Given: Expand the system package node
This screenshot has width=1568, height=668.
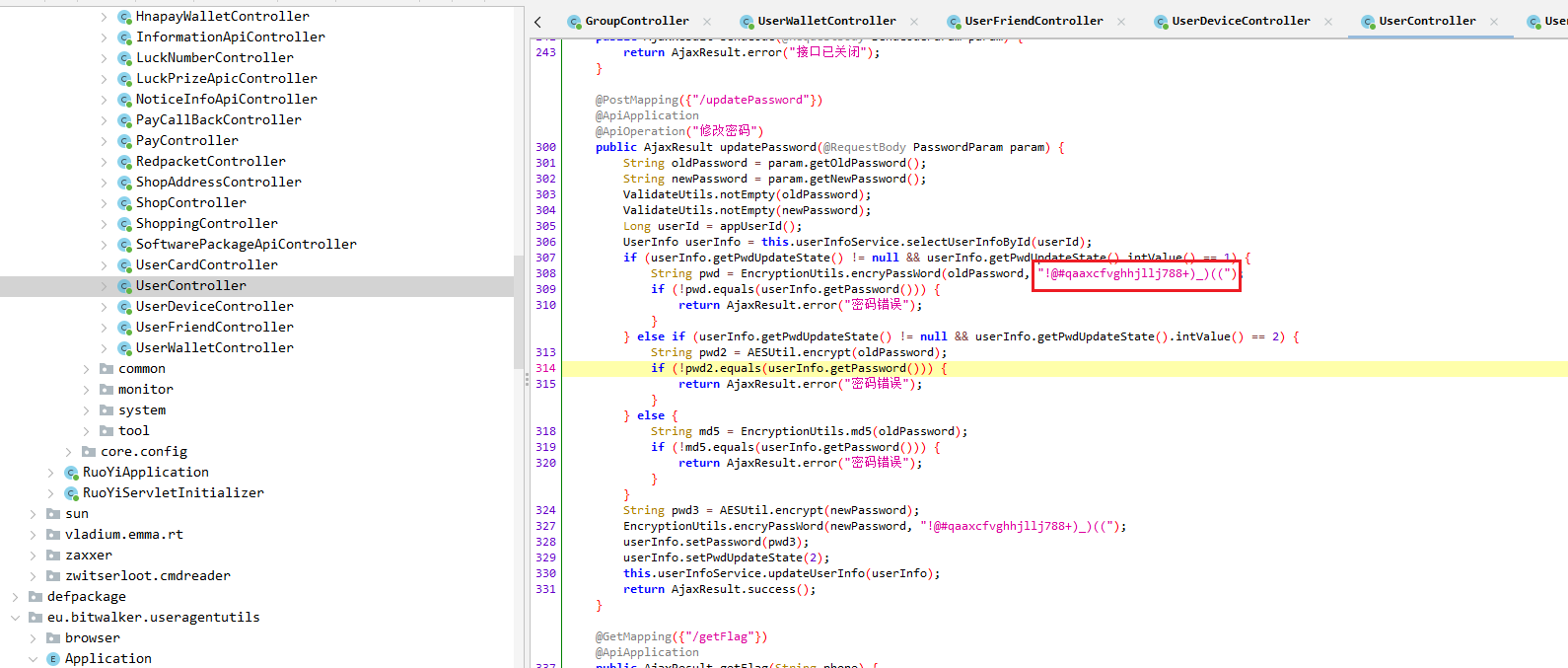Looking at the screenshot, I should (87, 410).
